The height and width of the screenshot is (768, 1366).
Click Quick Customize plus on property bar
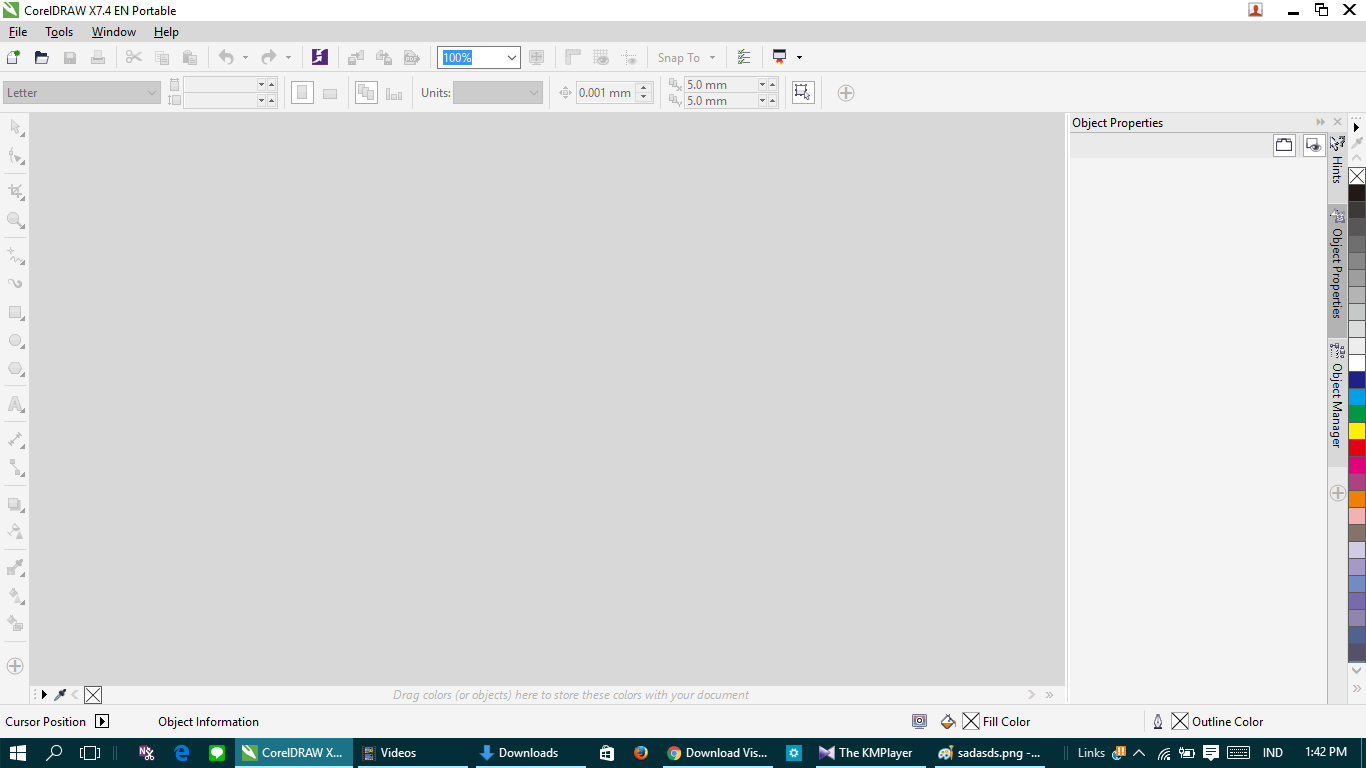point(846,93)
